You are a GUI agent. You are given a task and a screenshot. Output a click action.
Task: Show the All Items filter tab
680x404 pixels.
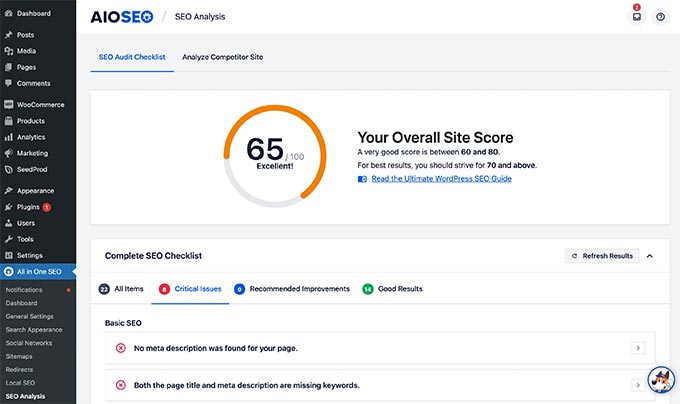pos(121,289)
